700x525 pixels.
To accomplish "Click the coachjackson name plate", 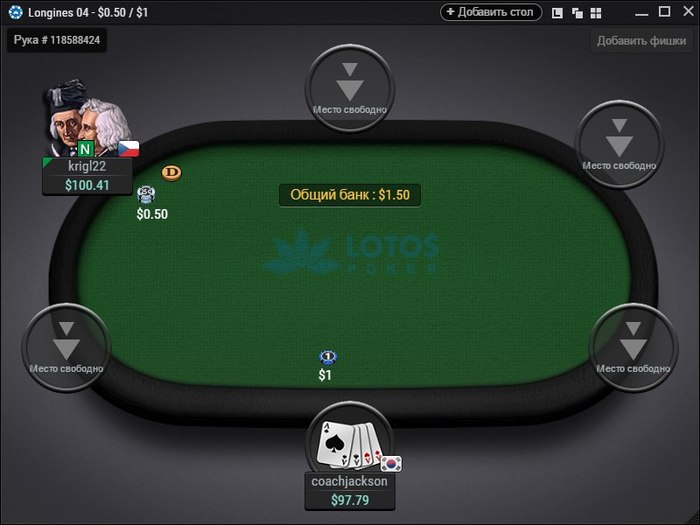I will pos(350,491).
